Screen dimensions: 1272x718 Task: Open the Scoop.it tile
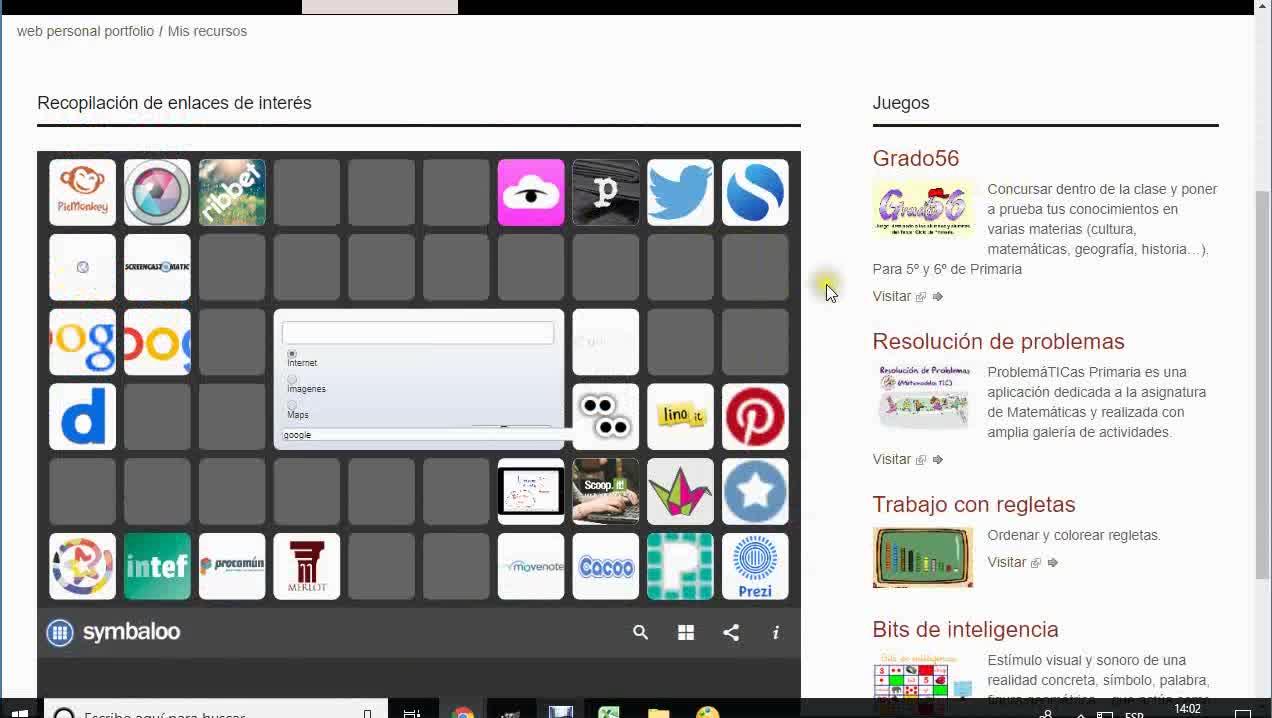click(x=606, y=492)
